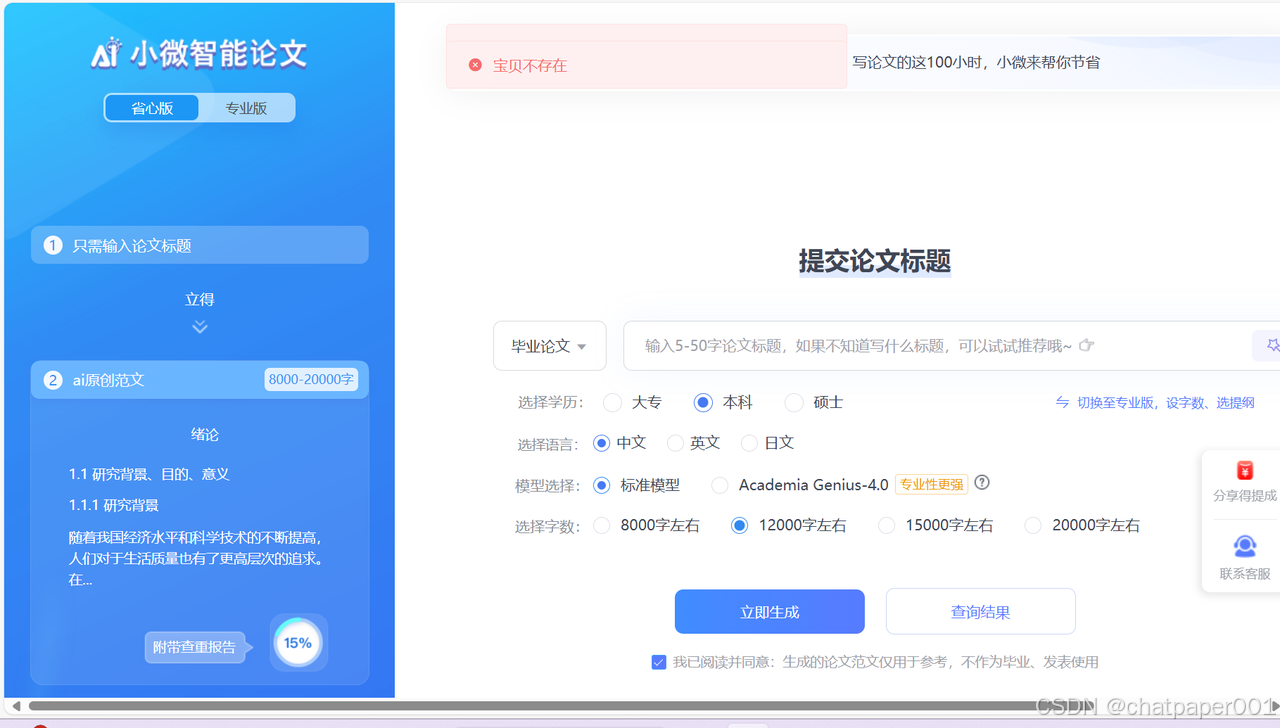
Task: Click the AI logo icon in sidebar
Action: coord(106,52)
